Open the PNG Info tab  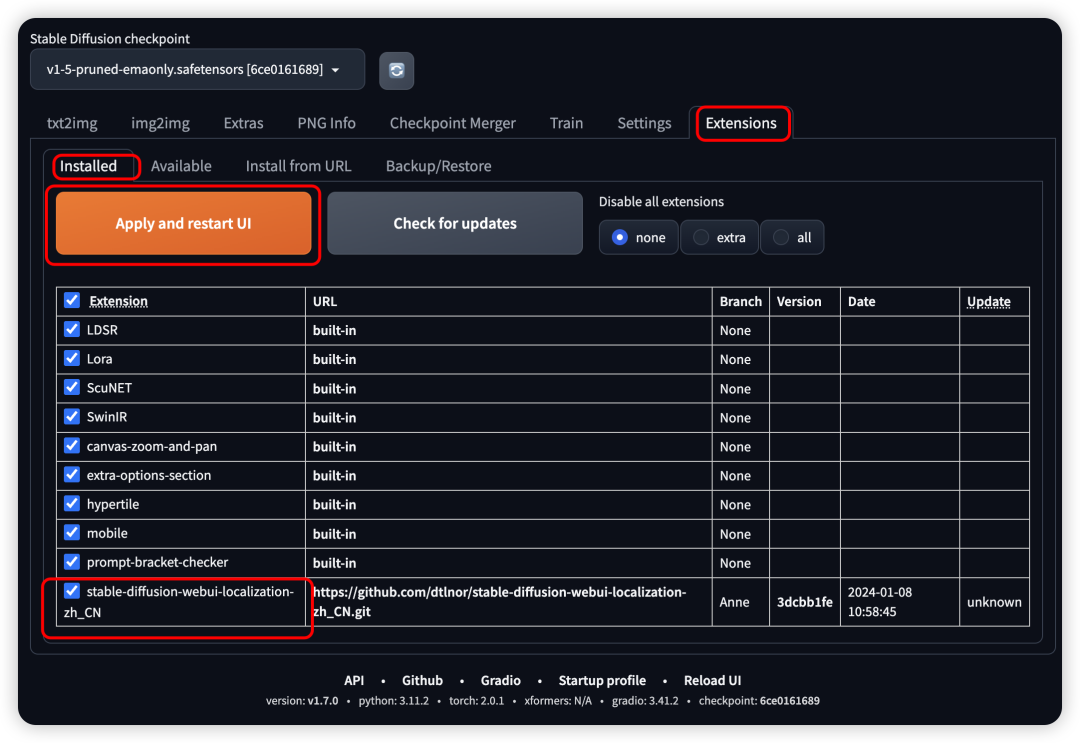(326, 123)
